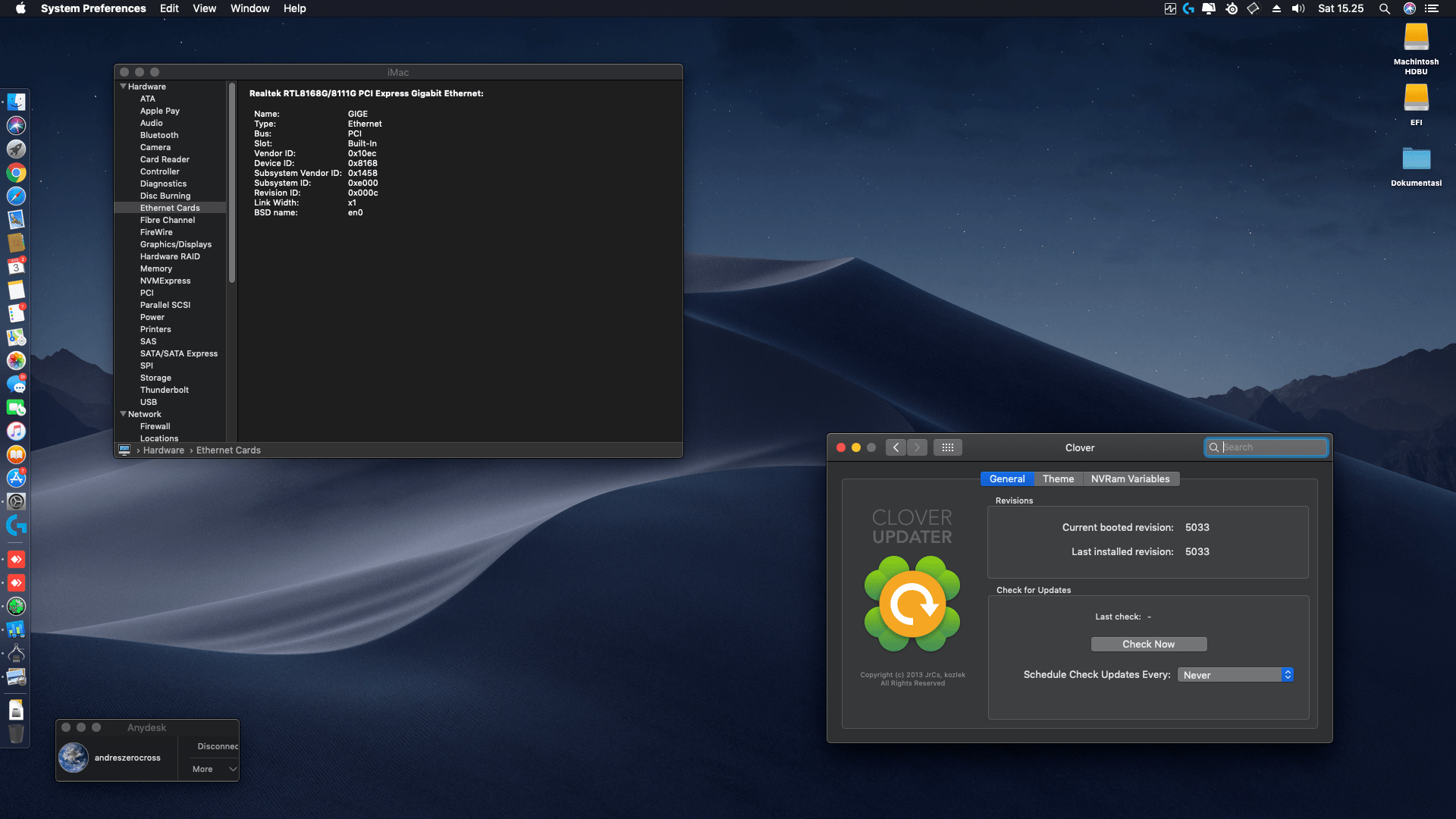Viewport: 1456px width, 819px height.
Task: Collapse the Network section in sidebar
Action: [124, 414]
